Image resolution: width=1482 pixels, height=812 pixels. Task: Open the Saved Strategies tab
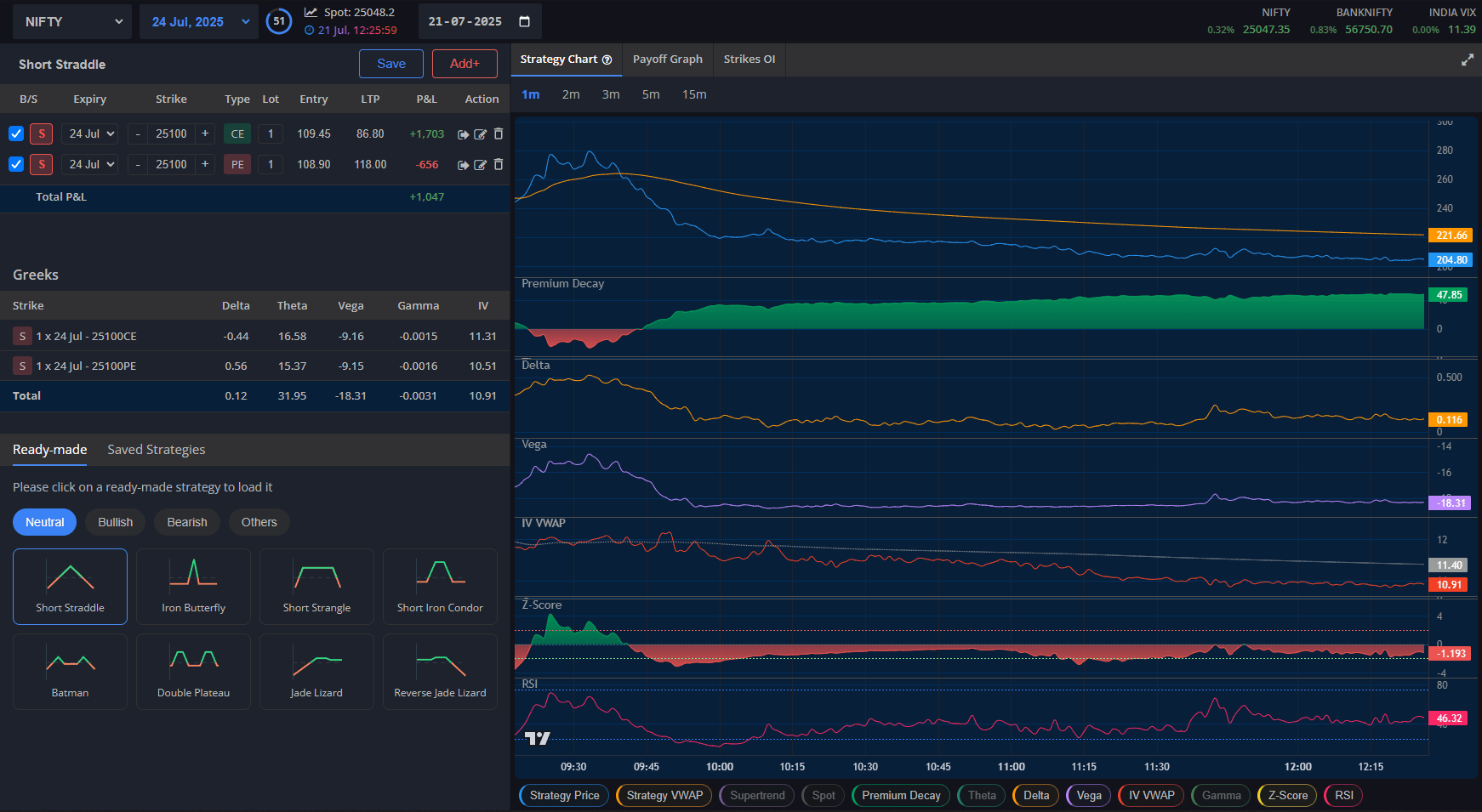(157, 450)
